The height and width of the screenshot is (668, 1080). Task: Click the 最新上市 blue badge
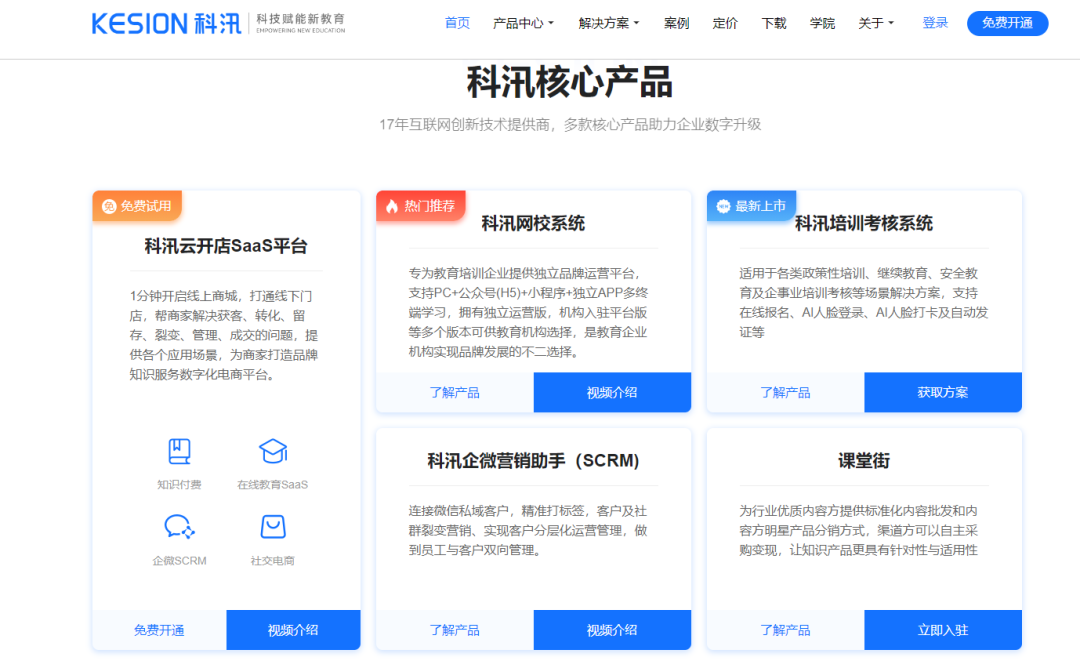[751, 206]
